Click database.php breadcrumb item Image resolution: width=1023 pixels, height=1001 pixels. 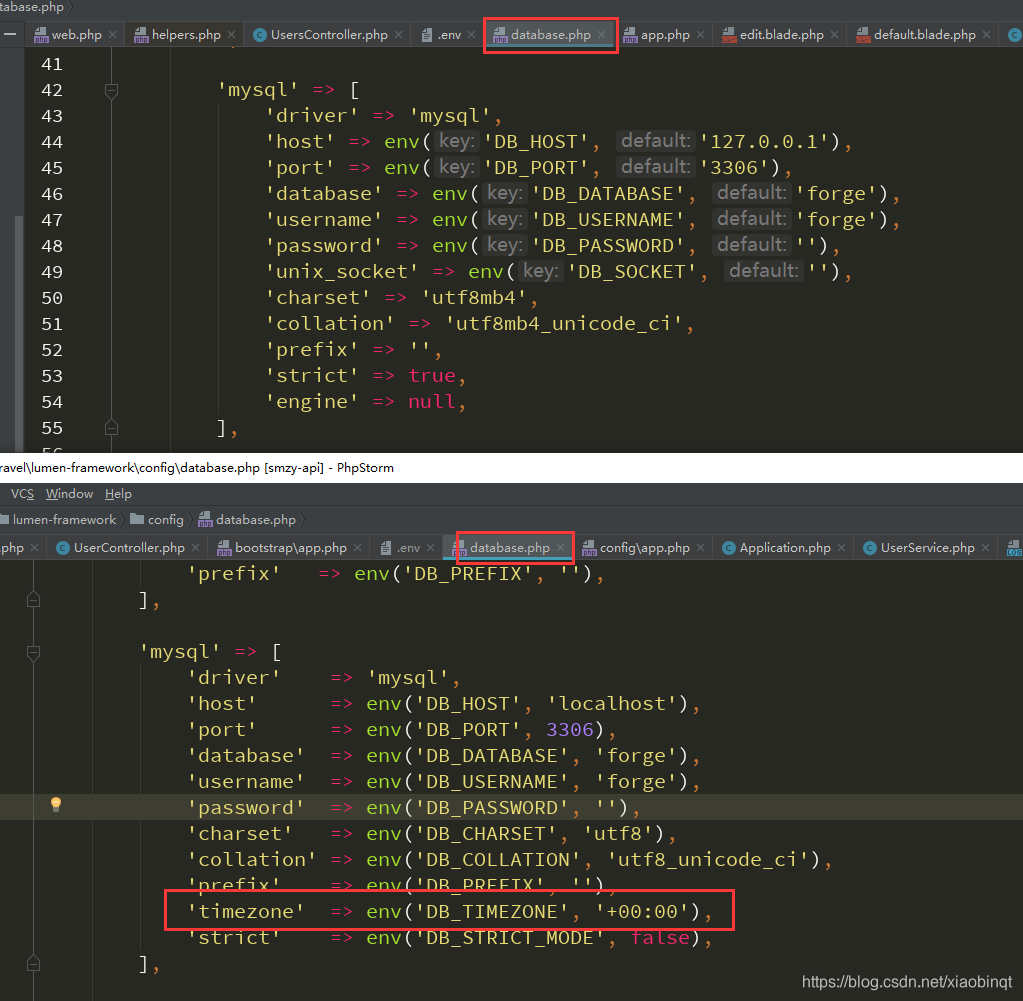tap(247, 519)
